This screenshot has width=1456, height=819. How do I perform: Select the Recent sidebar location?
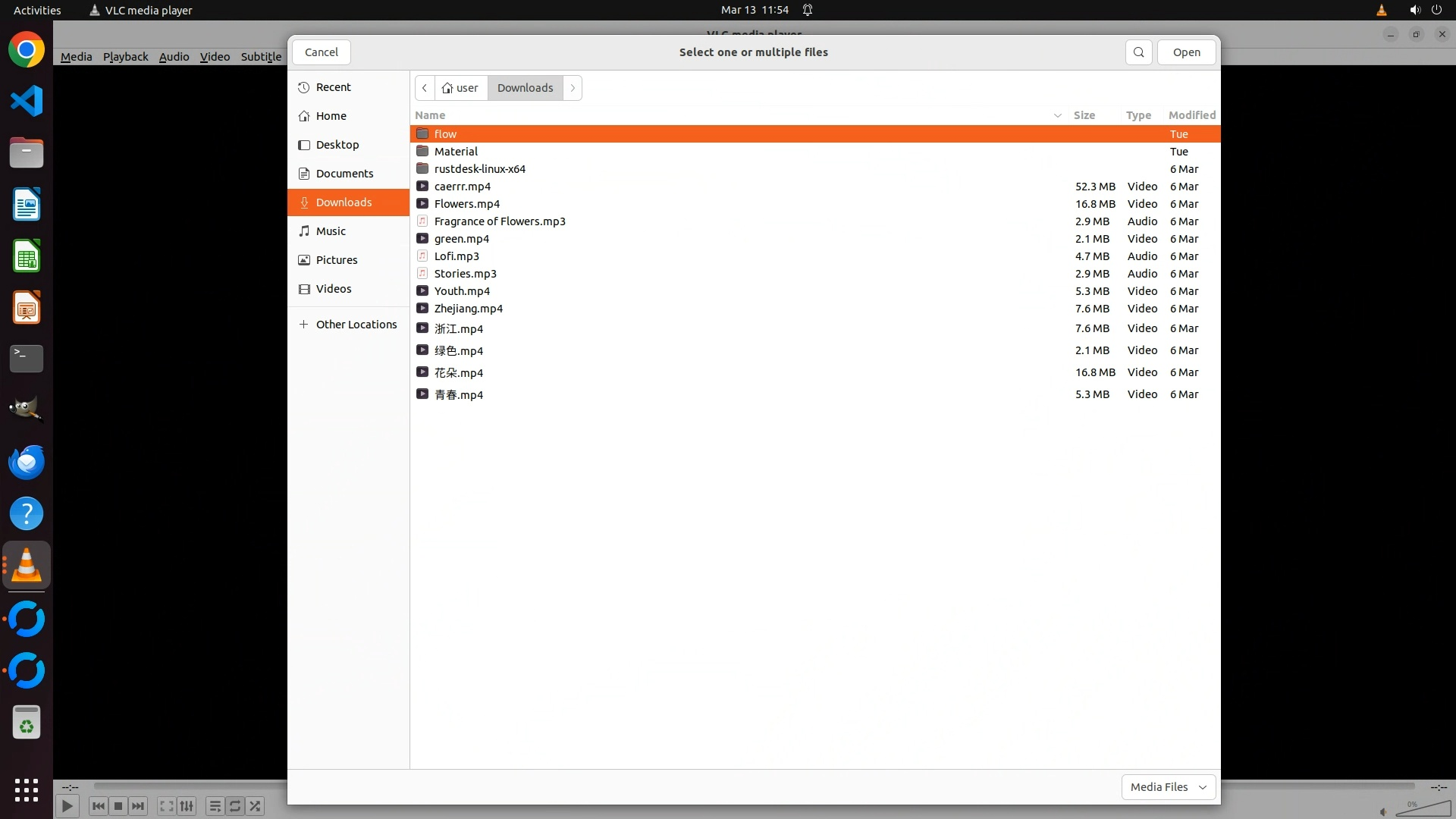(333, 87)
